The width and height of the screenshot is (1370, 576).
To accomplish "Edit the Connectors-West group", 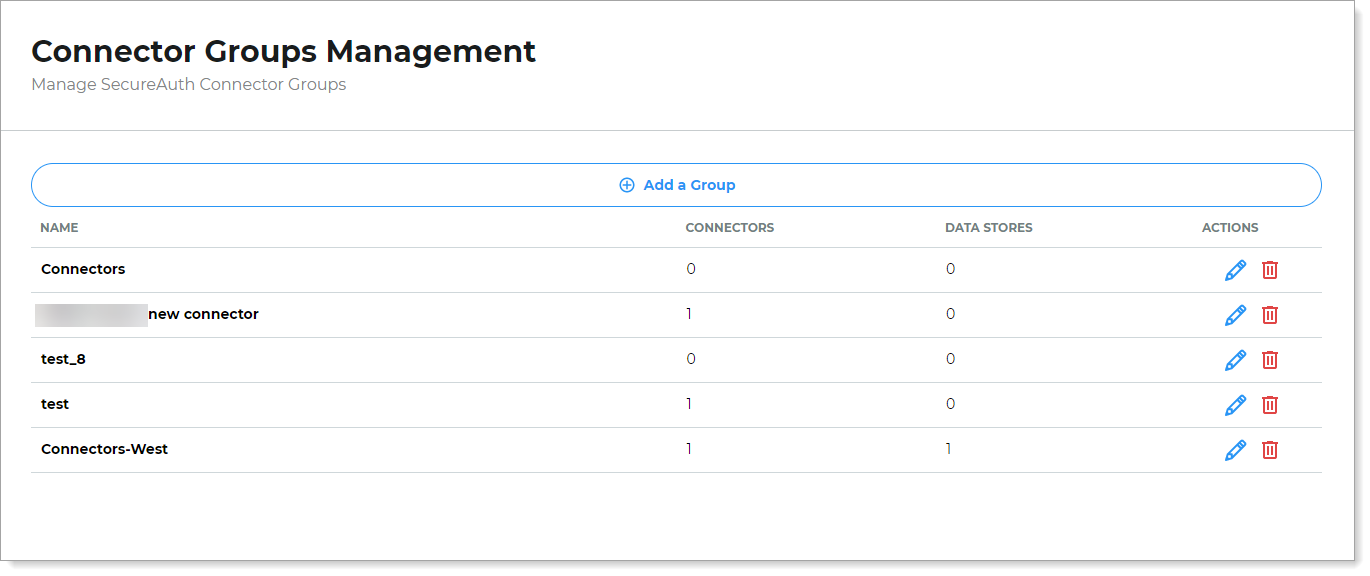I will pyautogui.click(x=1235, y=450).
